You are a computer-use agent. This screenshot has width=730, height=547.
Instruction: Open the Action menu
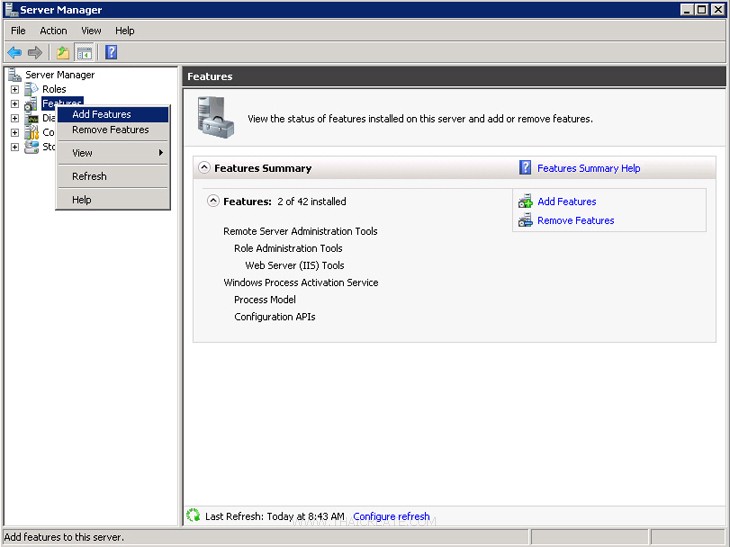tap(53, 31)
